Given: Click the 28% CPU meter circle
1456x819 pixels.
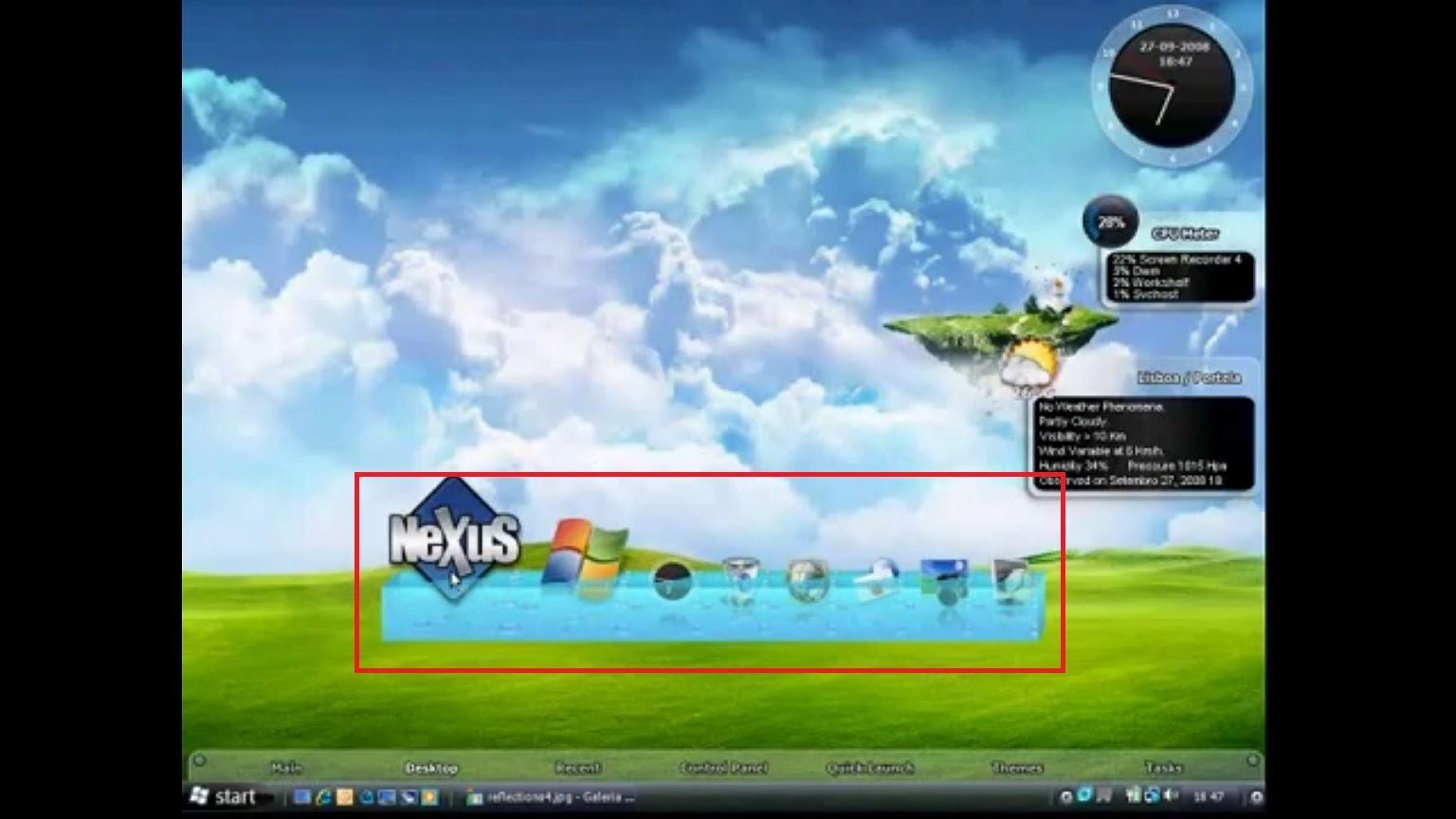Looking at the screenshot, I should pyautogui.click(x=1110, y=222).
